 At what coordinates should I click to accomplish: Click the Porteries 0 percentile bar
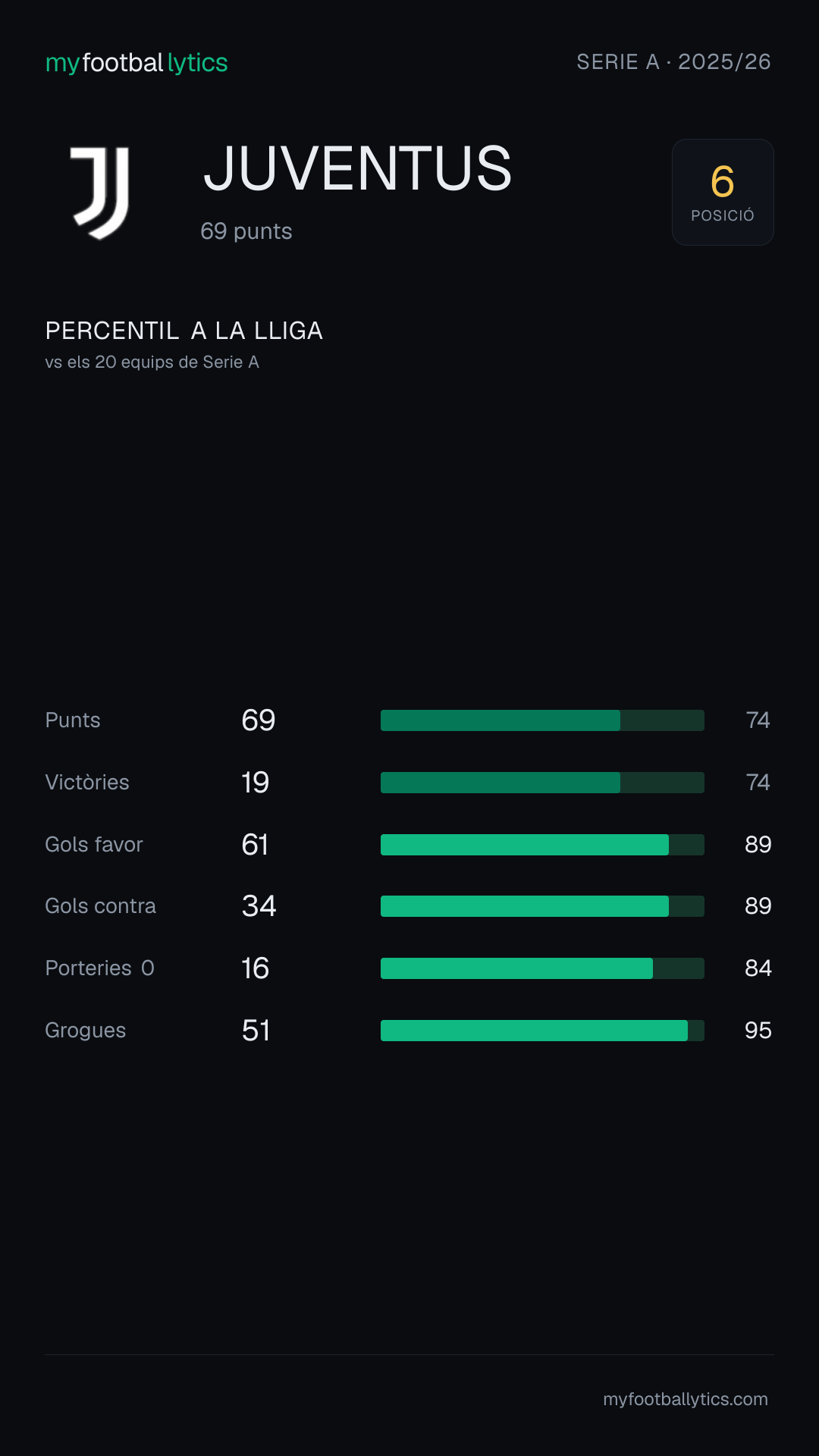pyautogui.click(x=542, y=968)
